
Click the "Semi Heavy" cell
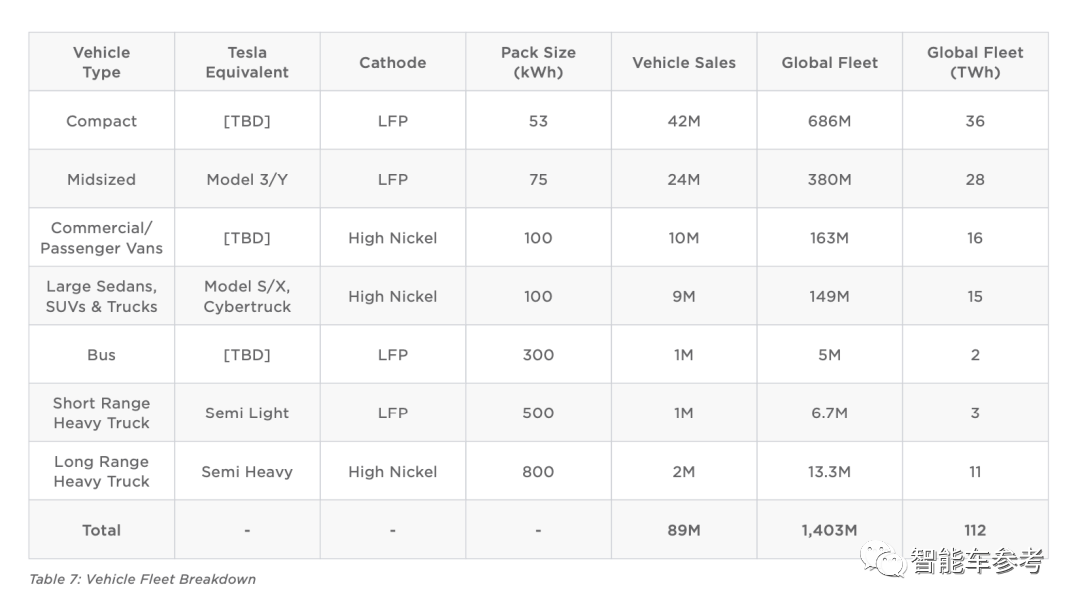tap(247, 472)
